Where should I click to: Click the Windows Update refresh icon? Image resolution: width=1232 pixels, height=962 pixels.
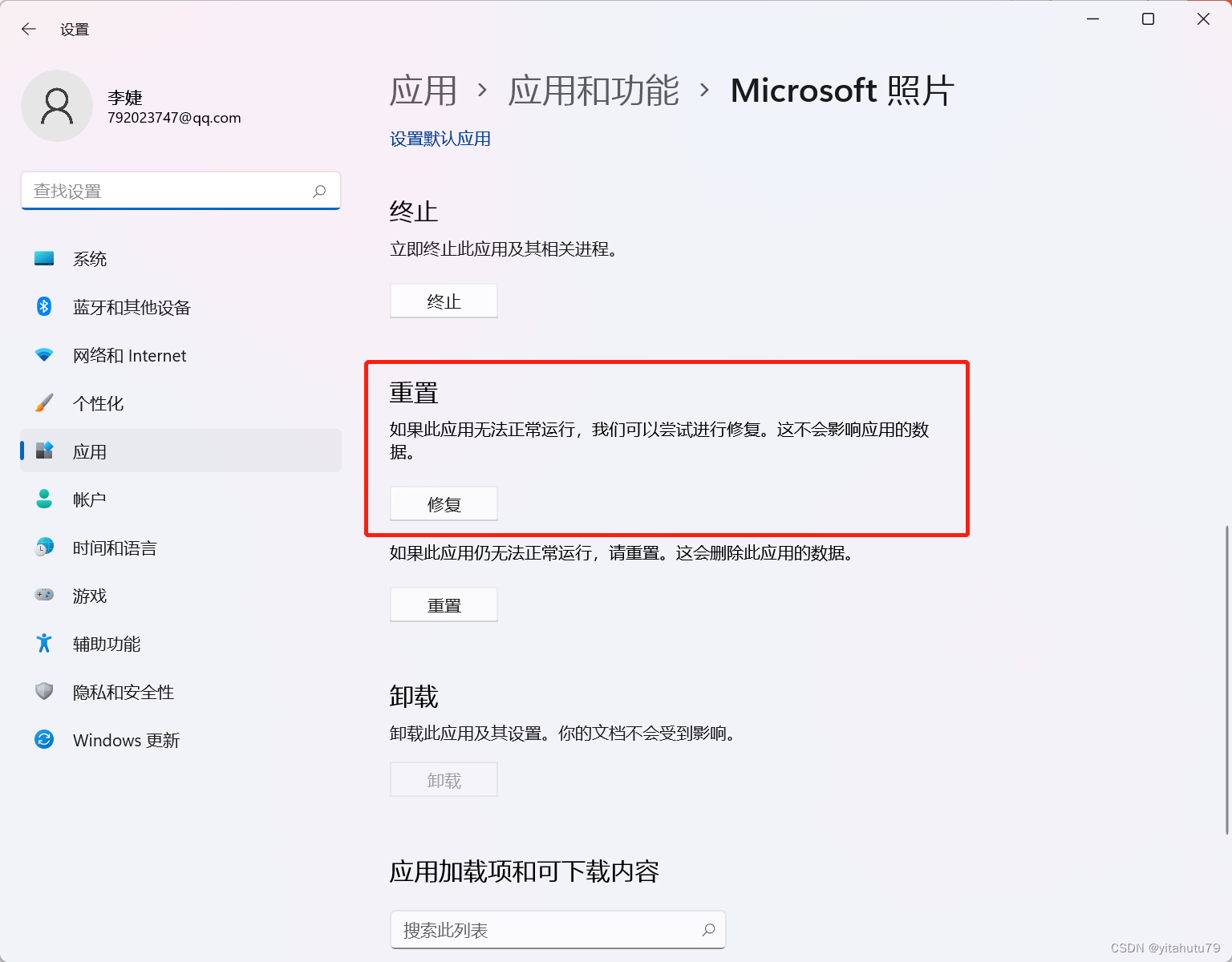click(x=44, y=739)
